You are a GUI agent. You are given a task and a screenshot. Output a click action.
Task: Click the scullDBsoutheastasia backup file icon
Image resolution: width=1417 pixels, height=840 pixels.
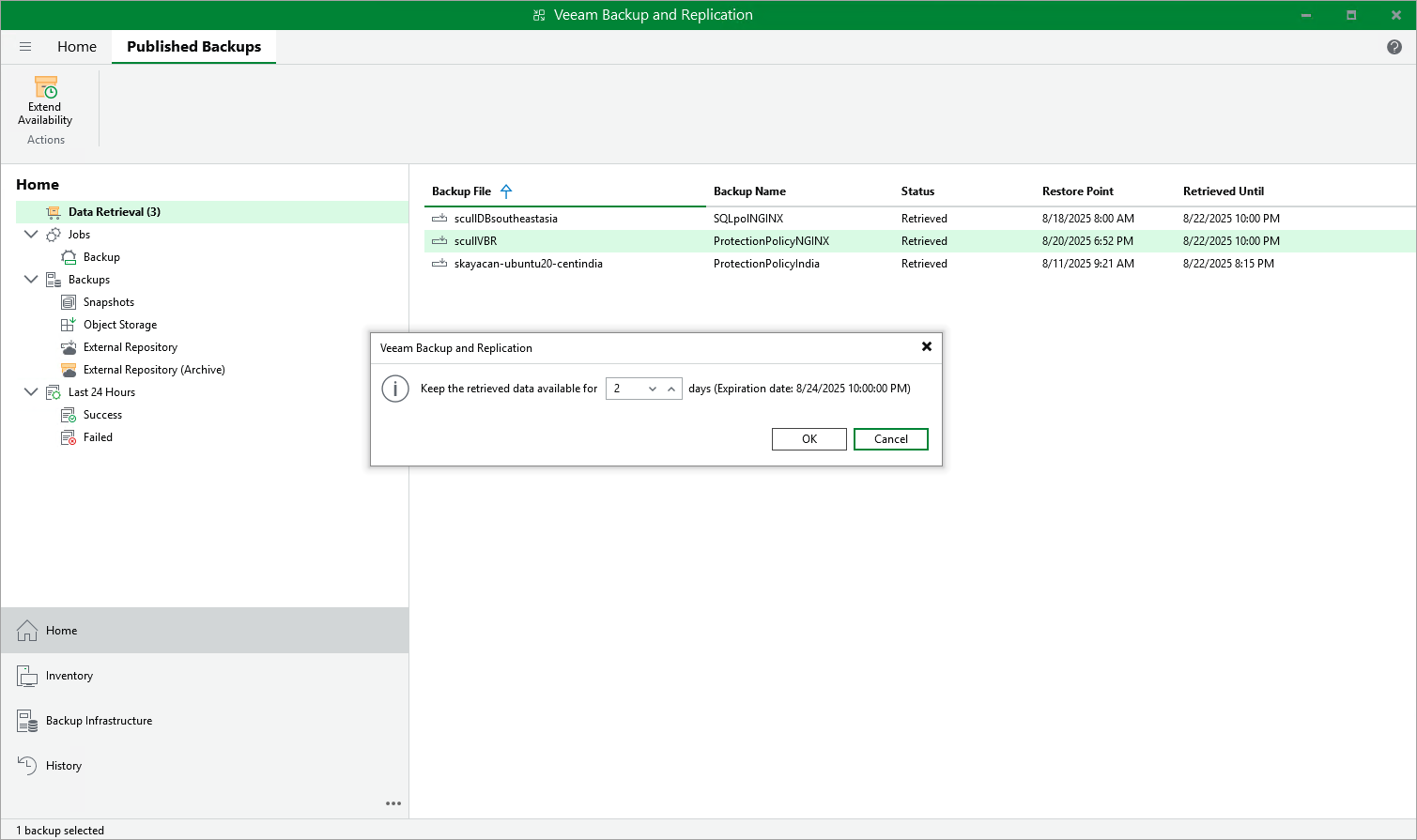439,219
